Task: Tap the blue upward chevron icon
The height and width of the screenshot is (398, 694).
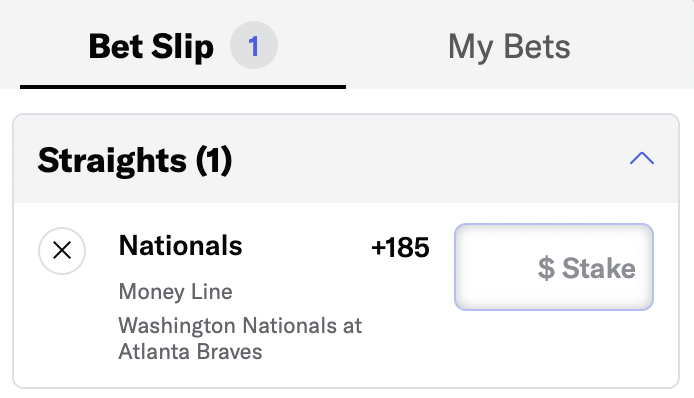Action: pos(642,158)
